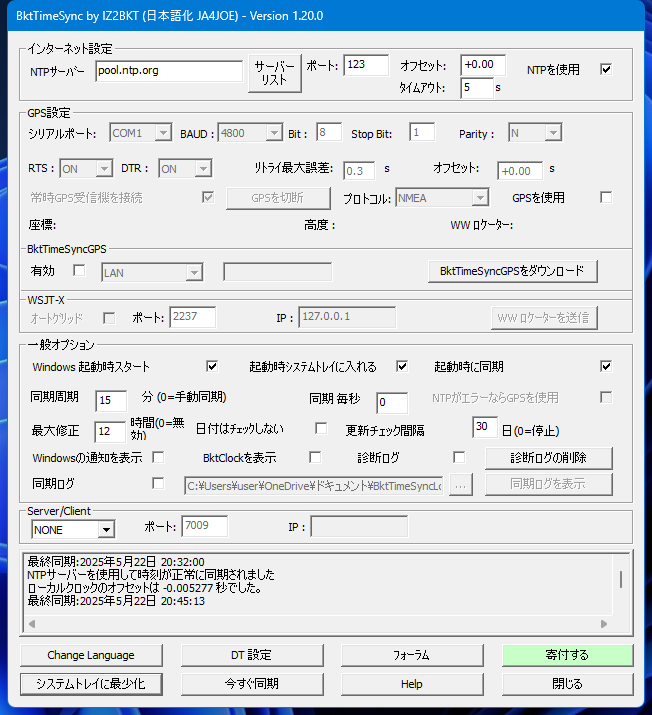Minimize with システムトレイに最少化 button
The image size is (652, 715).
91,684
